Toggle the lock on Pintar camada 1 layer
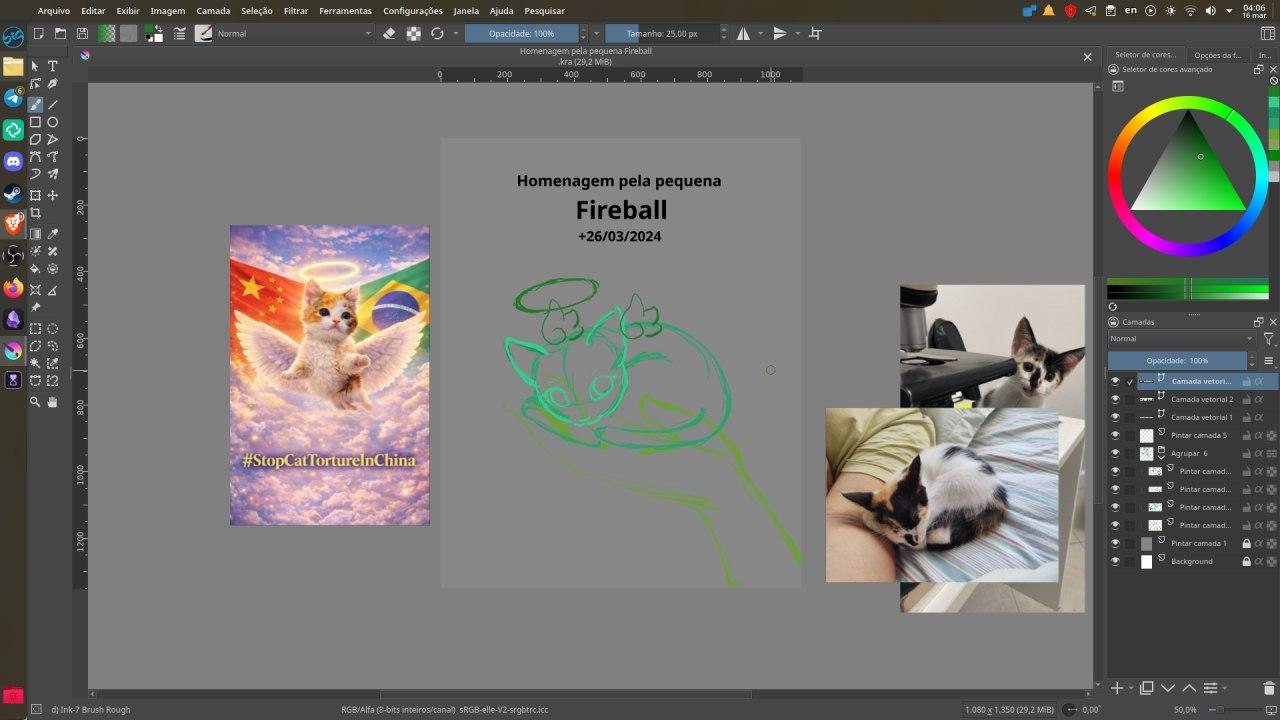 coord(1246,544)
